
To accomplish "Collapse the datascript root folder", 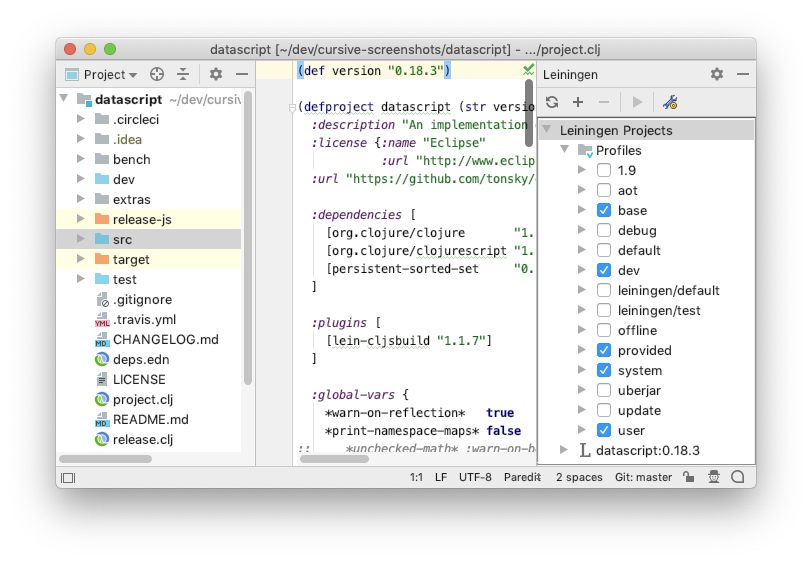I will click(64, 98).
